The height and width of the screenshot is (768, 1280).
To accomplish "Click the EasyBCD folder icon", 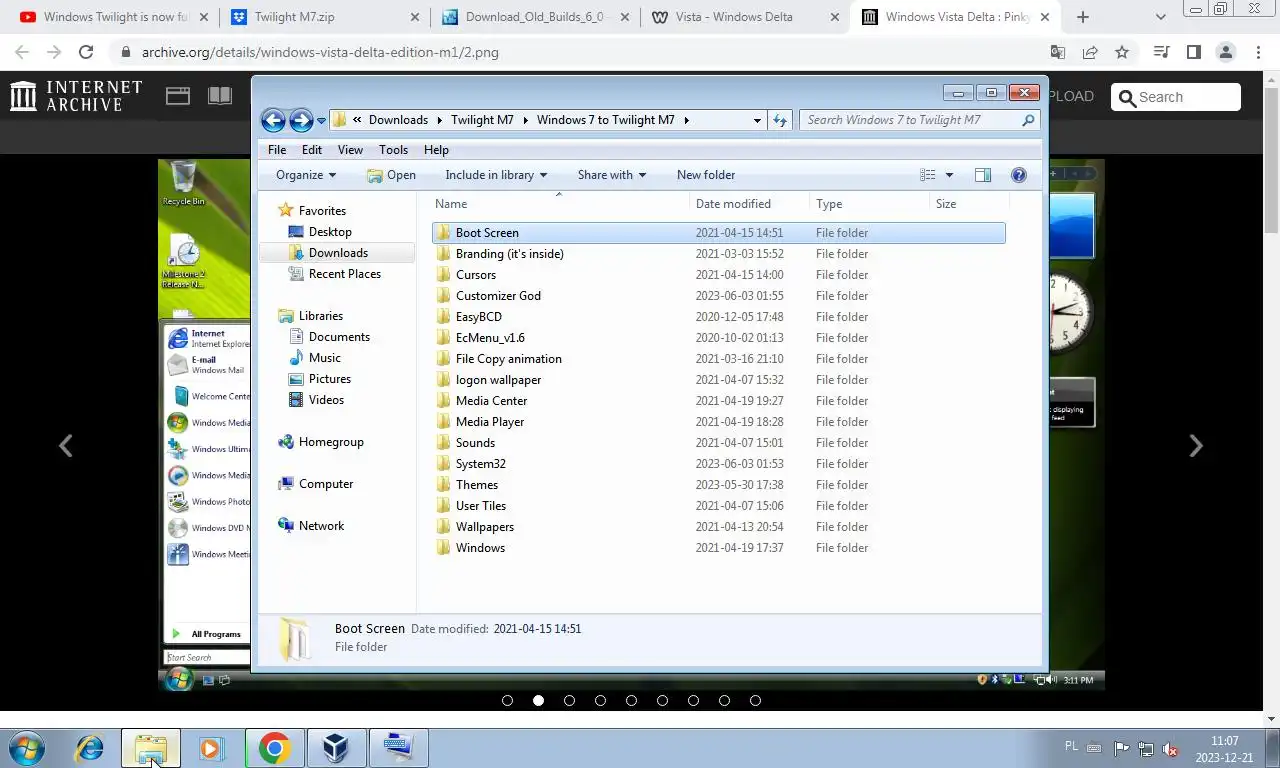I will pyautogui.click(x=444, y=317).
